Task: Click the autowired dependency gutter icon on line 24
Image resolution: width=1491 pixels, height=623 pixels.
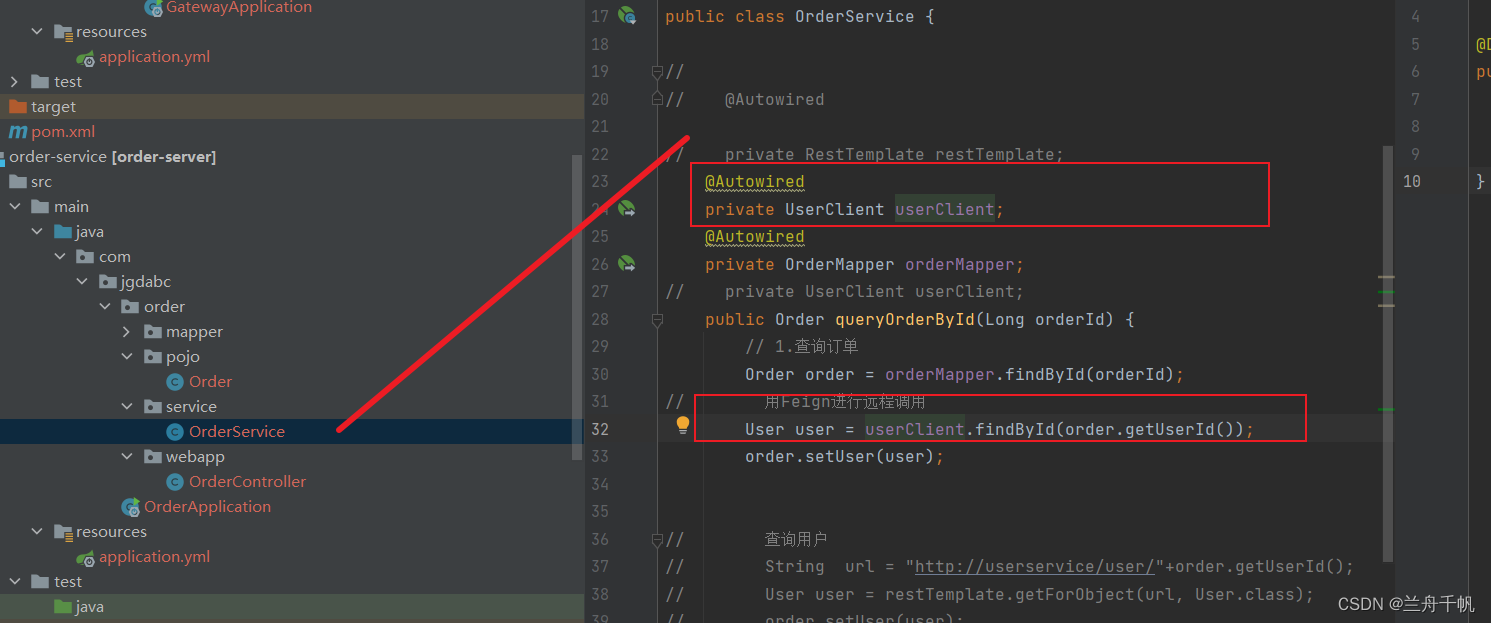Action: (627, 209)
